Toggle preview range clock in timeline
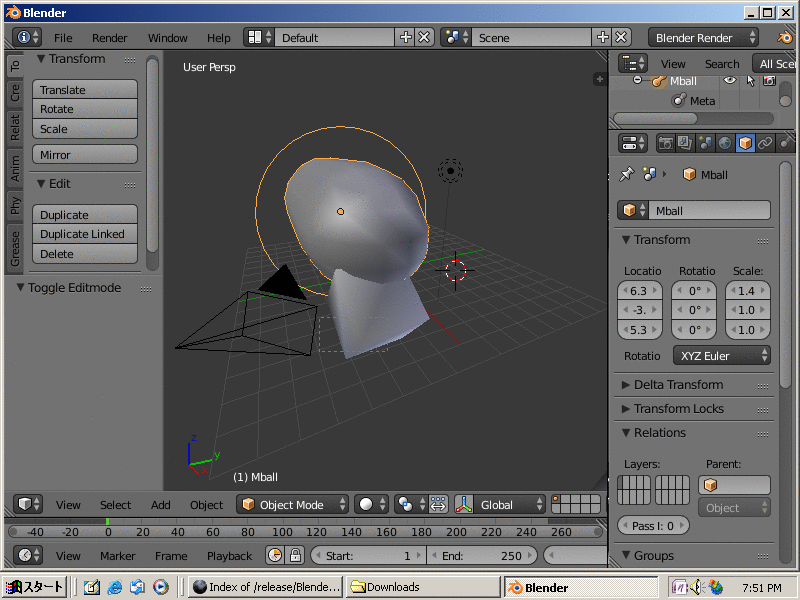The width and height of the screenshot is (800, 600). point(276,555)
